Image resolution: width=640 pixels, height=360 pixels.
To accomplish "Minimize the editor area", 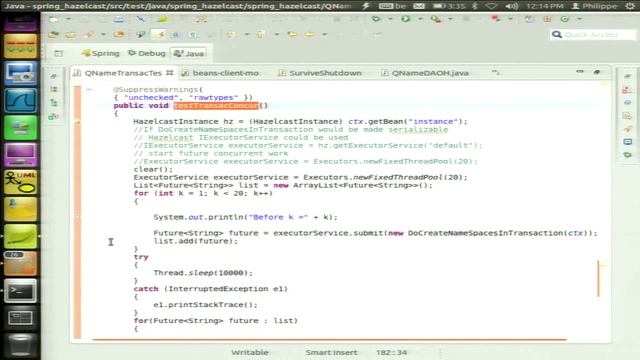I will (580, 72).
